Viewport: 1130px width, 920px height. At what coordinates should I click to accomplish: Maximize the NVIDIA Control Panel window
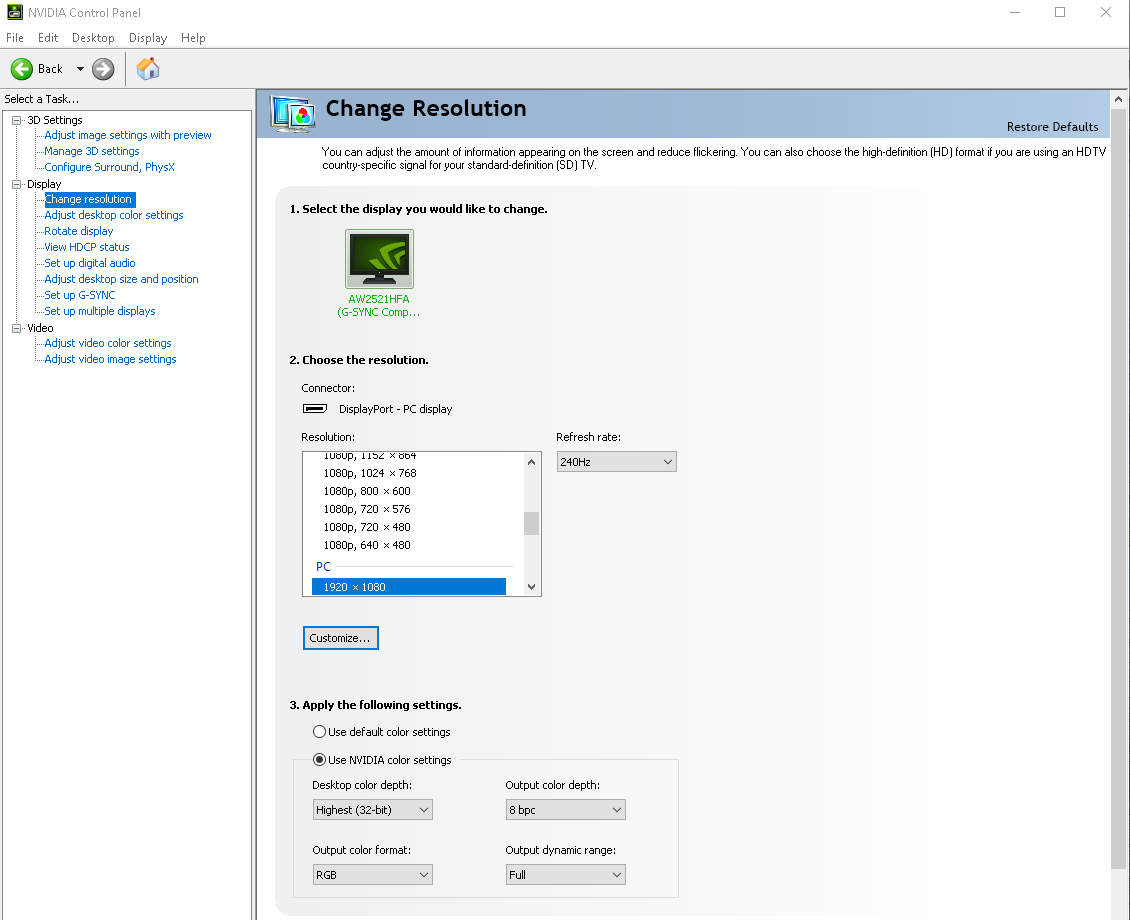pos(1060,12)
